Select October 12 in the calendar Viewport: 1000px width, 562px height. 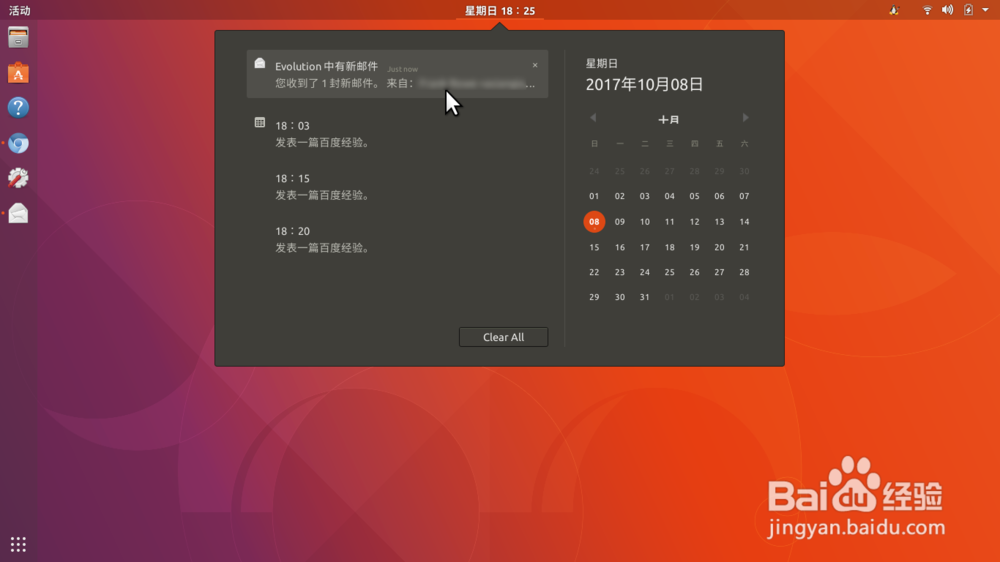[694, 221]
